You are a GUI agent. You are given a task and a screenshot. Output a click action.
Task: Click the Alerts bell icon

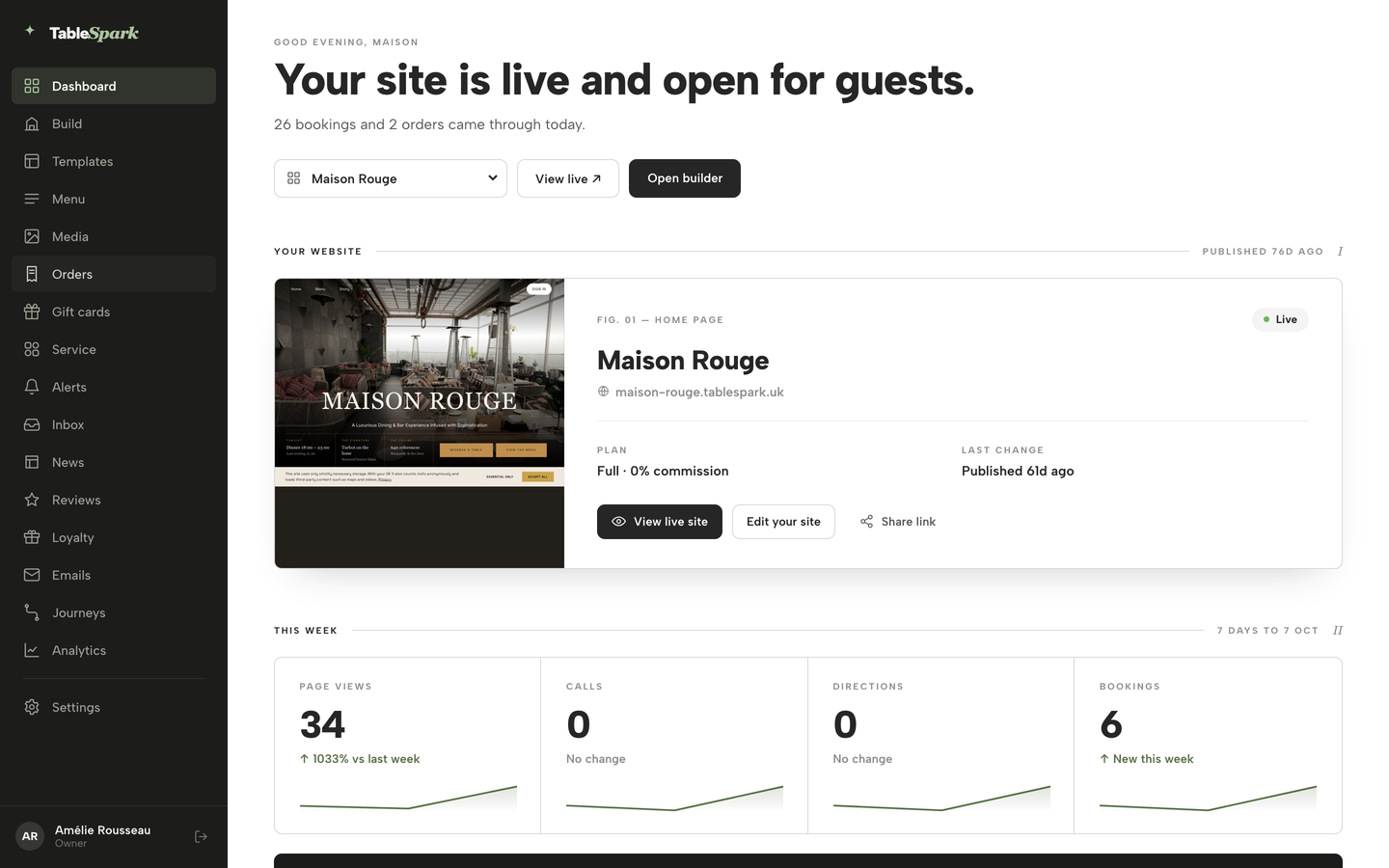tap(32, 387)
